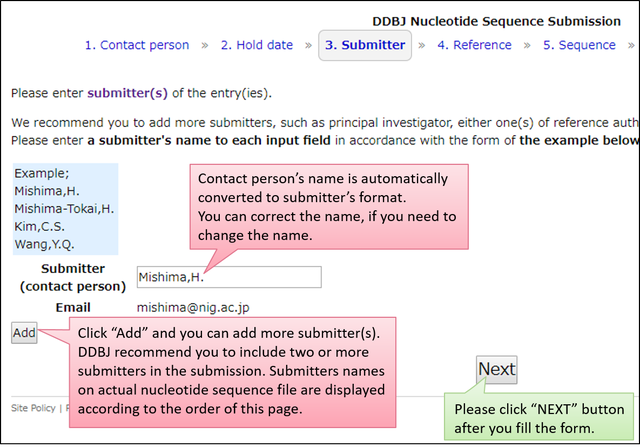Click the DDBJ Nucleotide Sequence Submission heading
Screen dimensions: 640x447
pyautogui.click(x=496, y=21)
